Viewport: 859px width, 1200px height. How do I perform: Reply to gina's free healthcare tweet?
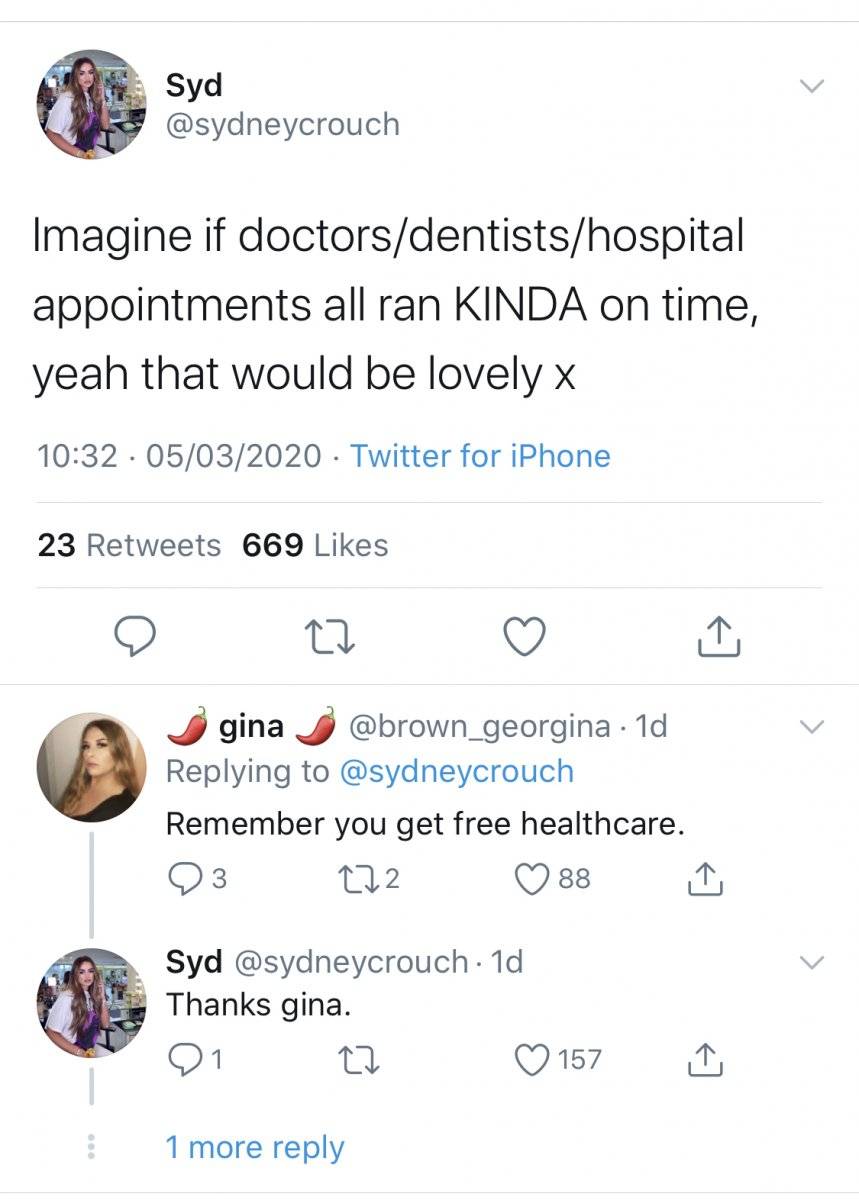(x=197, y=879)
